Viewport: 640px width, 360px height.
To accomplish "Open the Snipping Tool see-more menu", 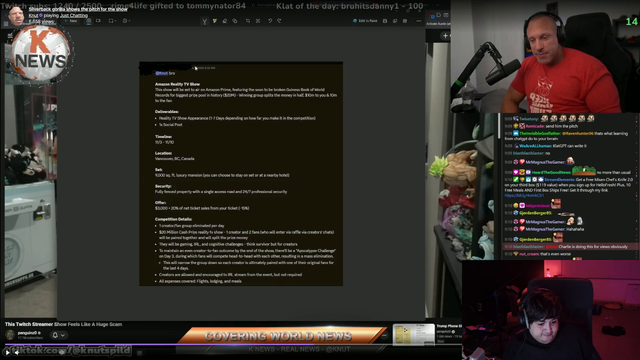I will coord(418,21).
